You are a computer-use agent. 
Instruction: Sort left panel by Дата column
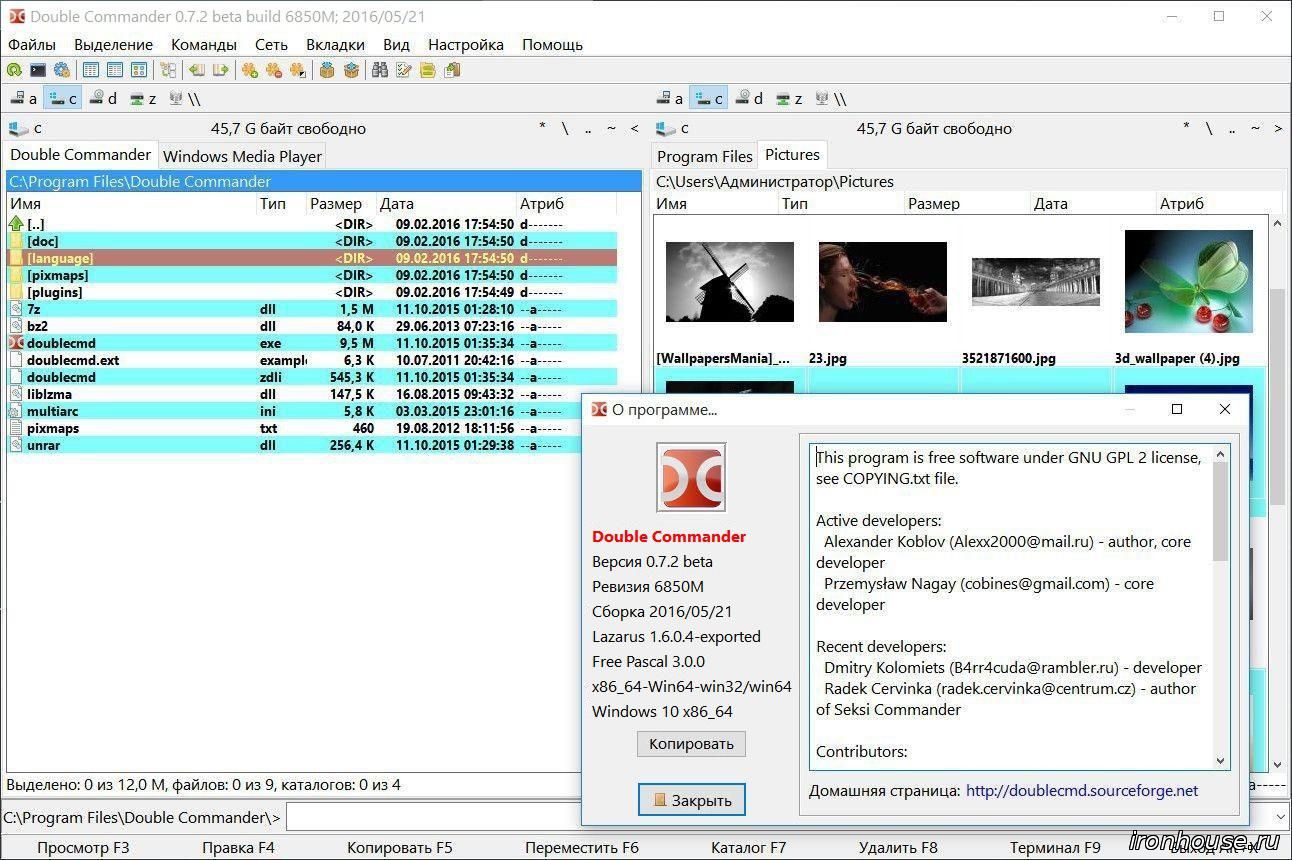pos(445,203)
